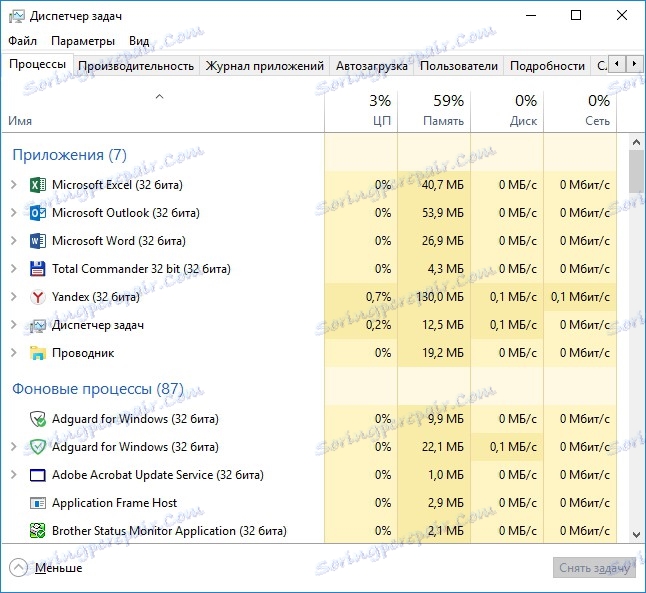Click the Total Commander floppy icon
Screen dimensions: 646x593
38,269
